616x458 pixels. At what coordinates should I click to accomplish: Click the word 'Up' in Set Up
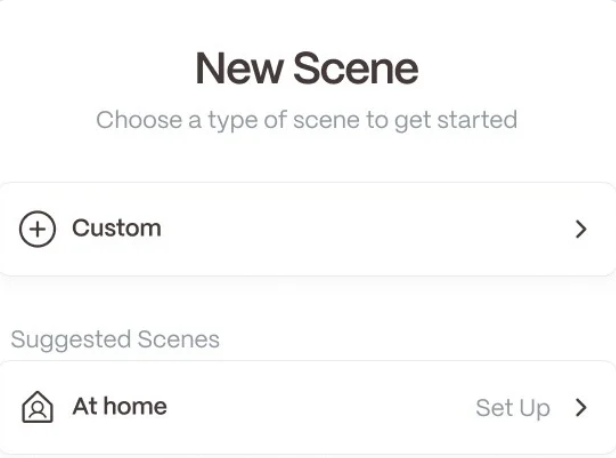pos(534,409)
